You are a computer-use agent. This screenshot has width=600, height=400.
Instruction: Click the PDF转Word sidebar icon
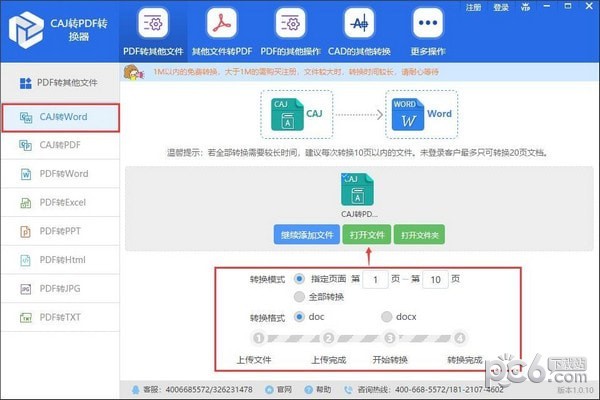pyautogui.click(x=26, y=174)
